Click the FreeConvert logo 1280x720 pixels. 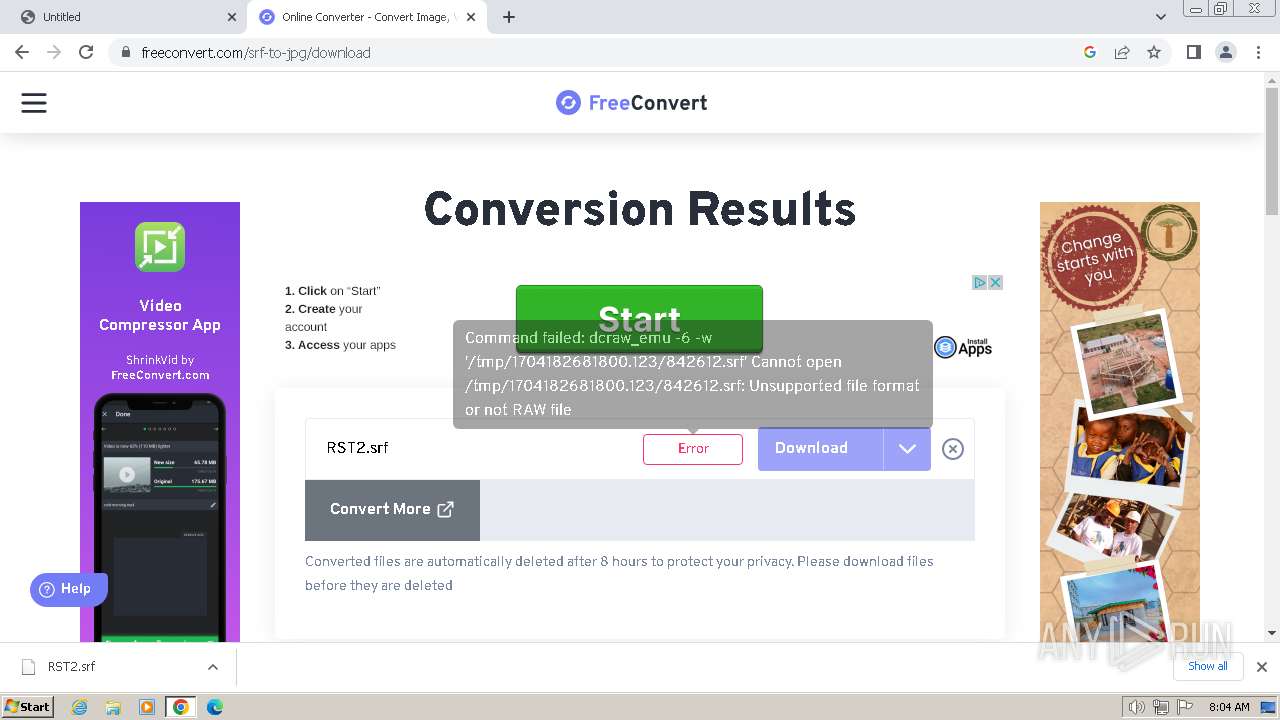(x=632, y=103)
